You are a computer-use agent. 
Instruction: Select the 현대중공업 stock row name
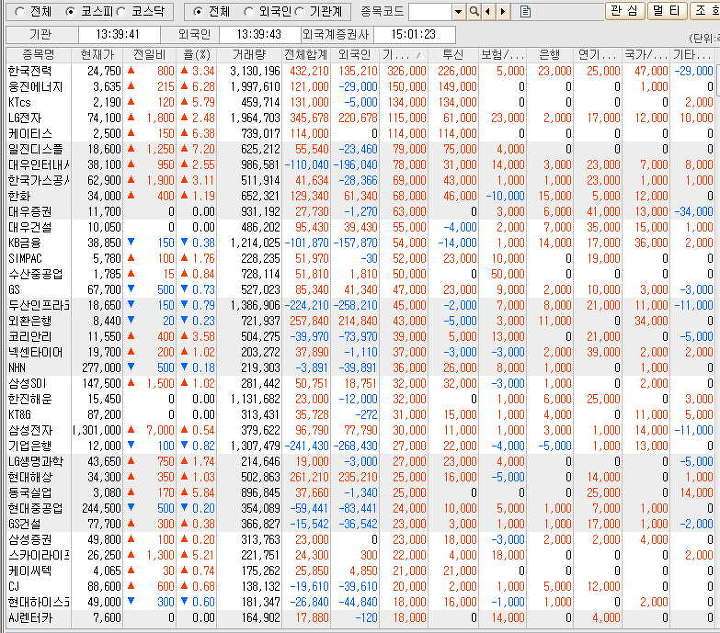pos(35,508)
